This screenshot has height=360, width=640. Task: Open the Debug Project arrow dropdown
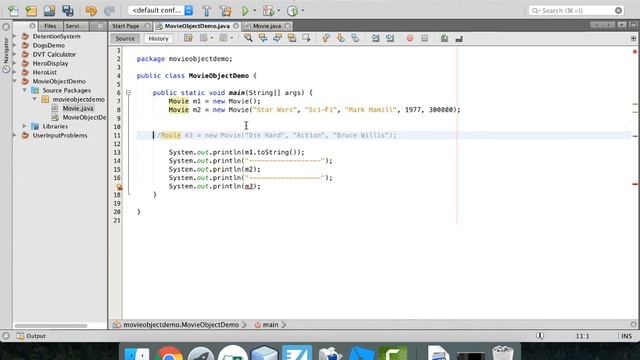278,11
